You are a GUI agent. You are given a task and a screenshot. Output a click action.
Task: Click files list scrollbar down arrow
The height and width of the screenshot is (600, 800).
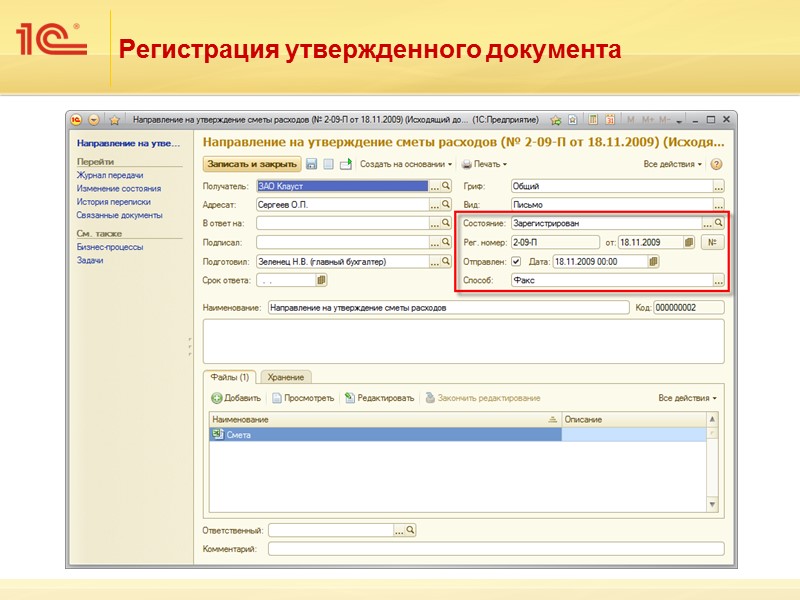[712, 505]
